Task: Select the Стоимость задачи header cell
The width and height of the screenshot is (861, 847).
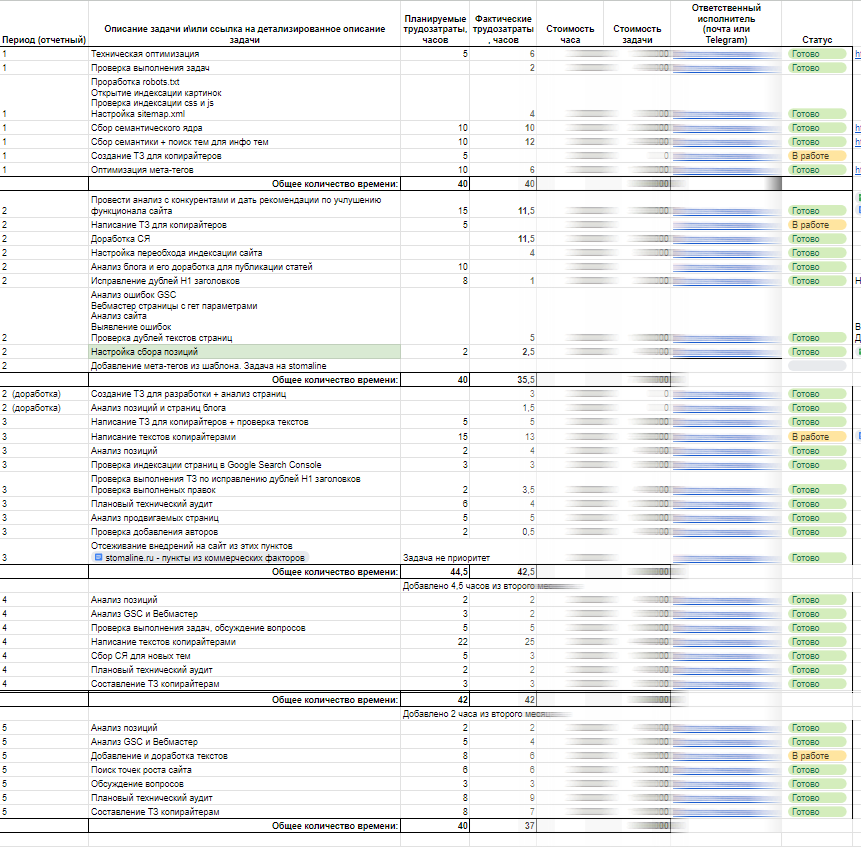Action: (637, 24)
